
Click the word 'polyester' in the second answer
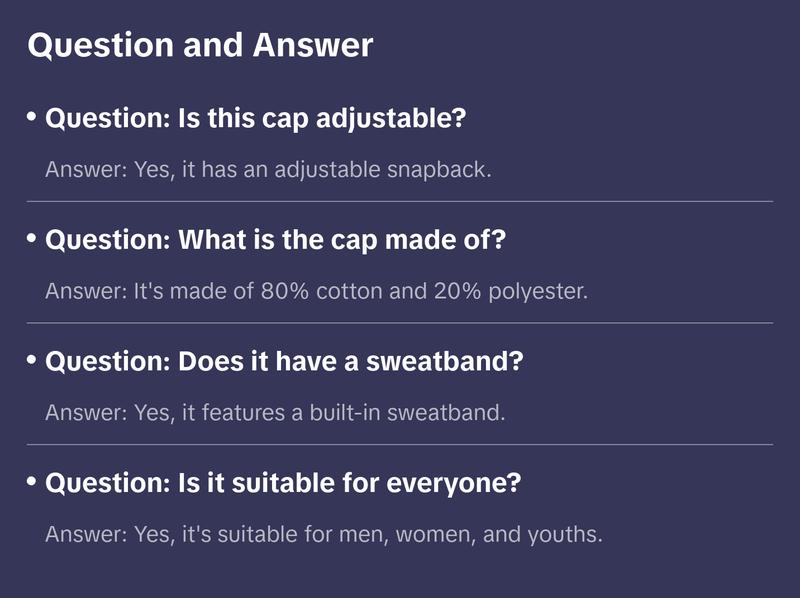point(541,291)
